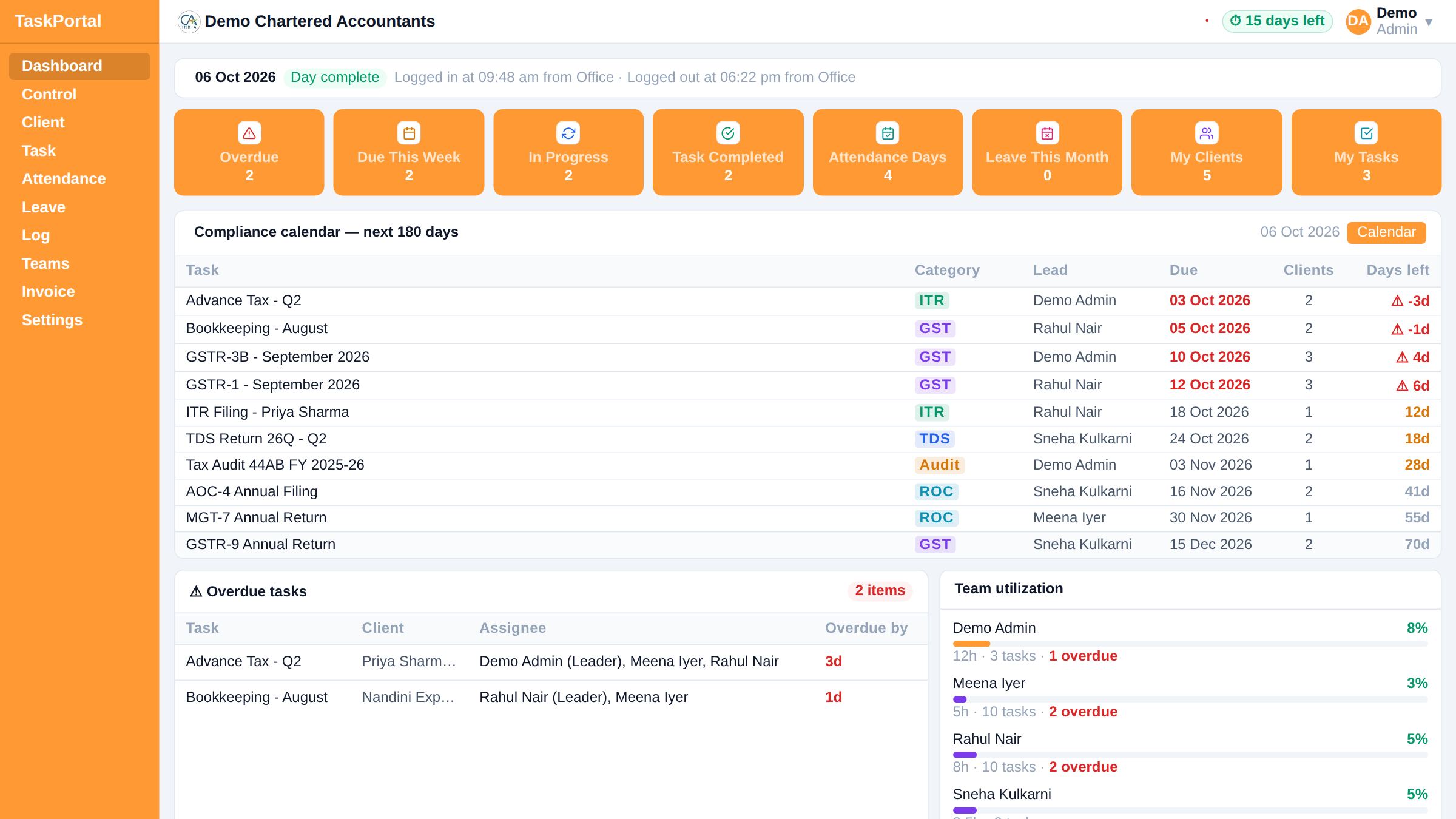Click Meena Iyer's utilization progress bar
This screenshot has height=819, width=1456.
1190,699
